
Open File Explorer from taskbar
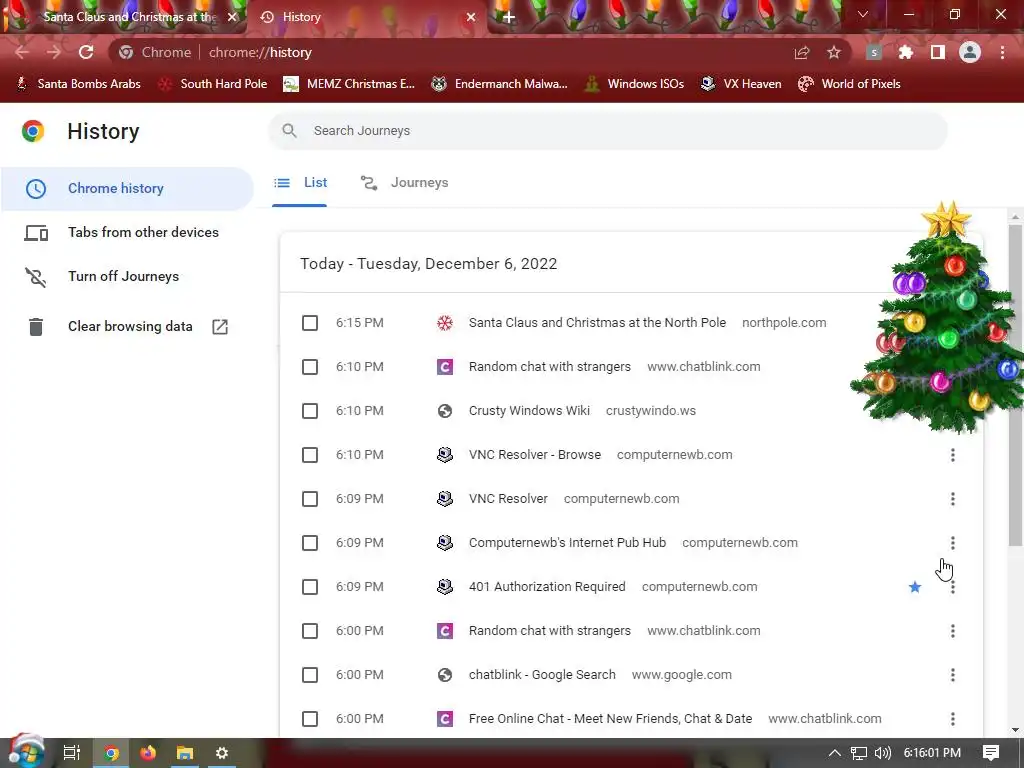(x=185, y=753)
